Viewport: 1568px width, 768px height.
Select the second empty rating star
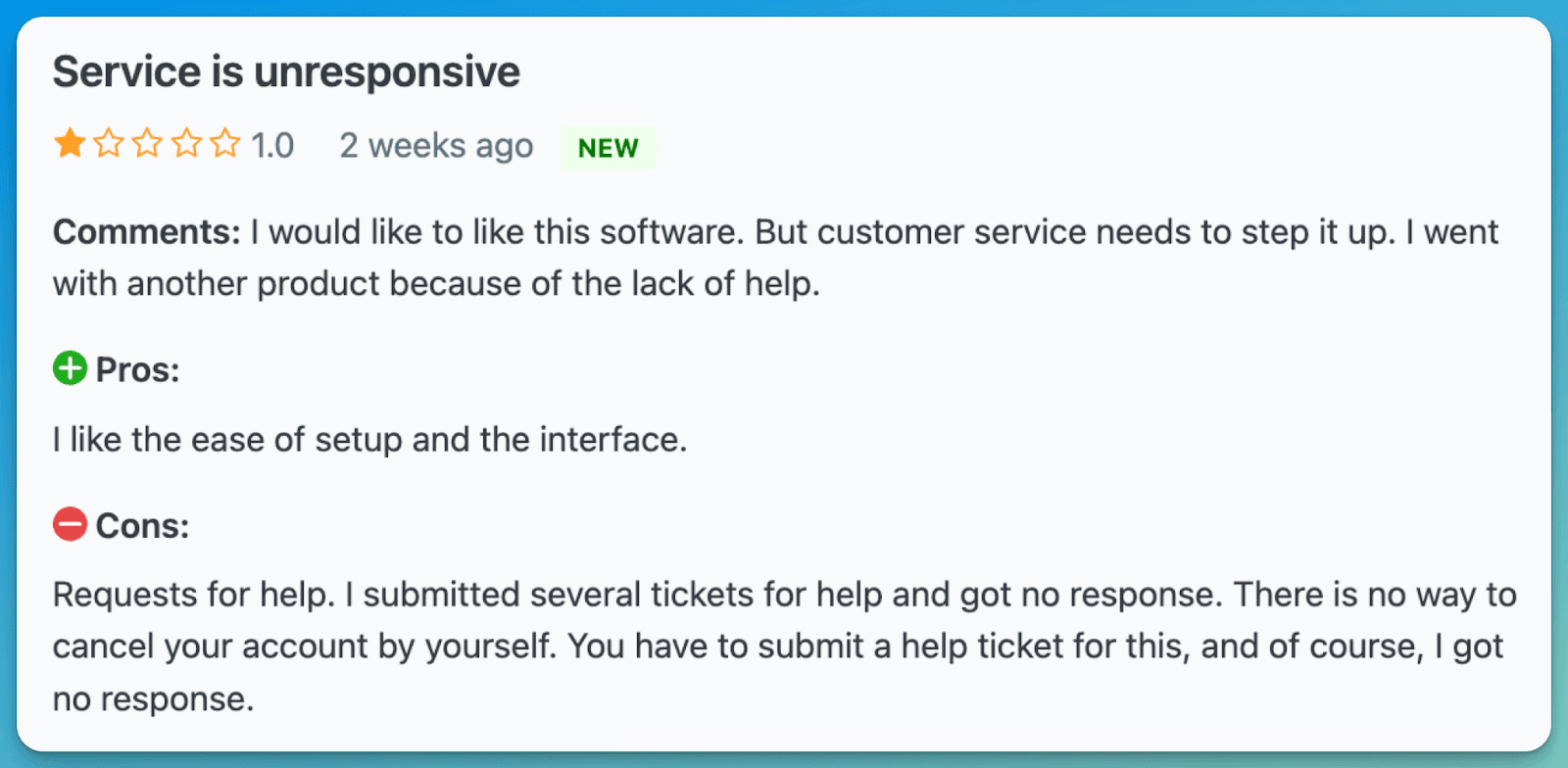(109, 144)
